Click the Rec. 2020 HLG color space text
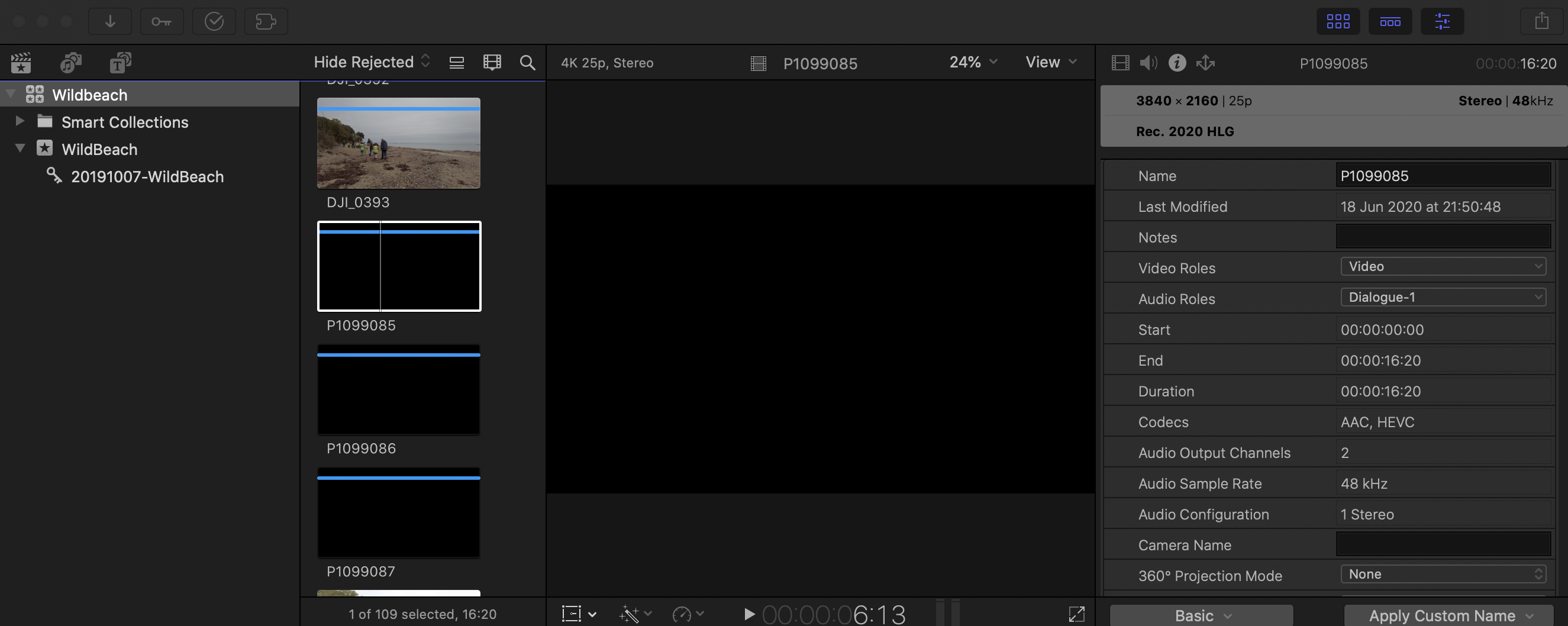Screen dimensions: 1568x626 pos(1185,131)
